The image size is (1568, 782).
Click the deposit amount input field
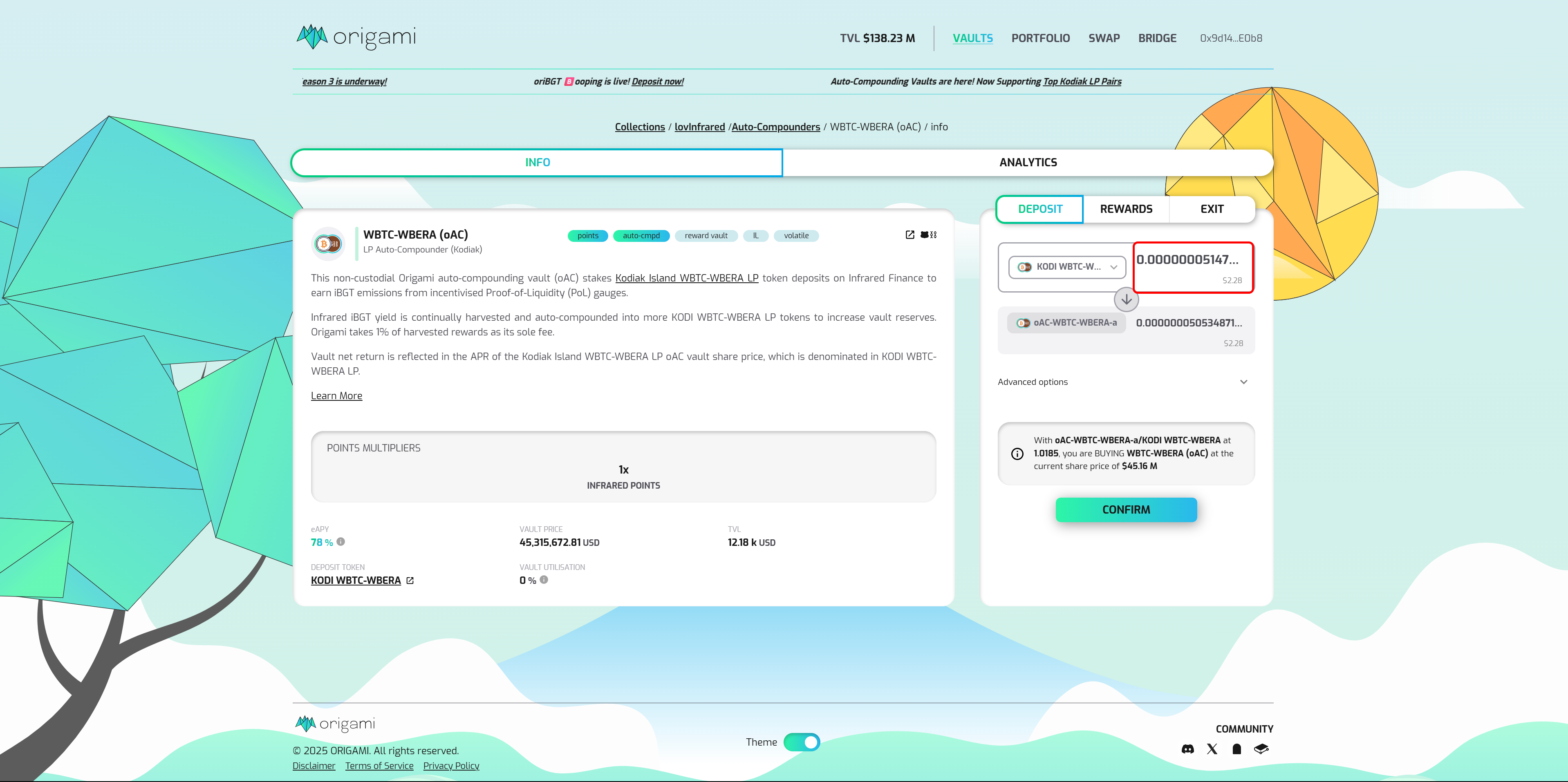tap(1187, 261)
